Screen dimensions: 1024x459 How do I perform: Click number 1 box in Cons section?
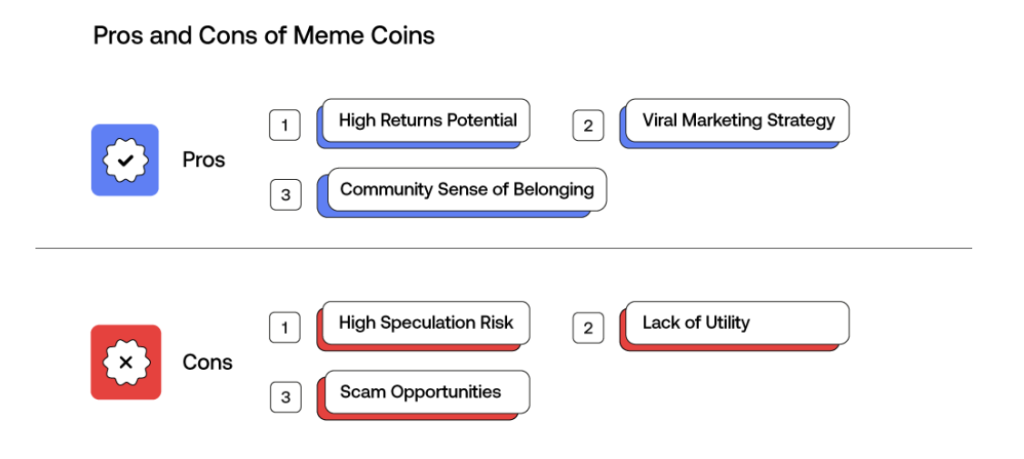click(x=285, y=327)
